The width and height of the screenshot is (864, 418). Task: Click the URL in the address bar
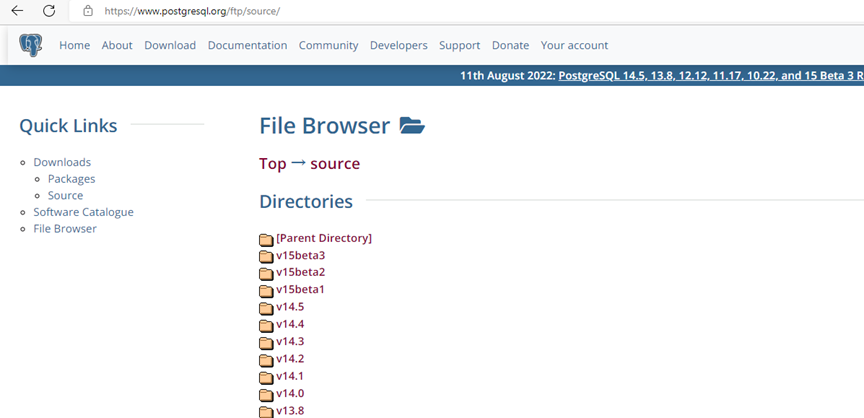coord(192,10)
